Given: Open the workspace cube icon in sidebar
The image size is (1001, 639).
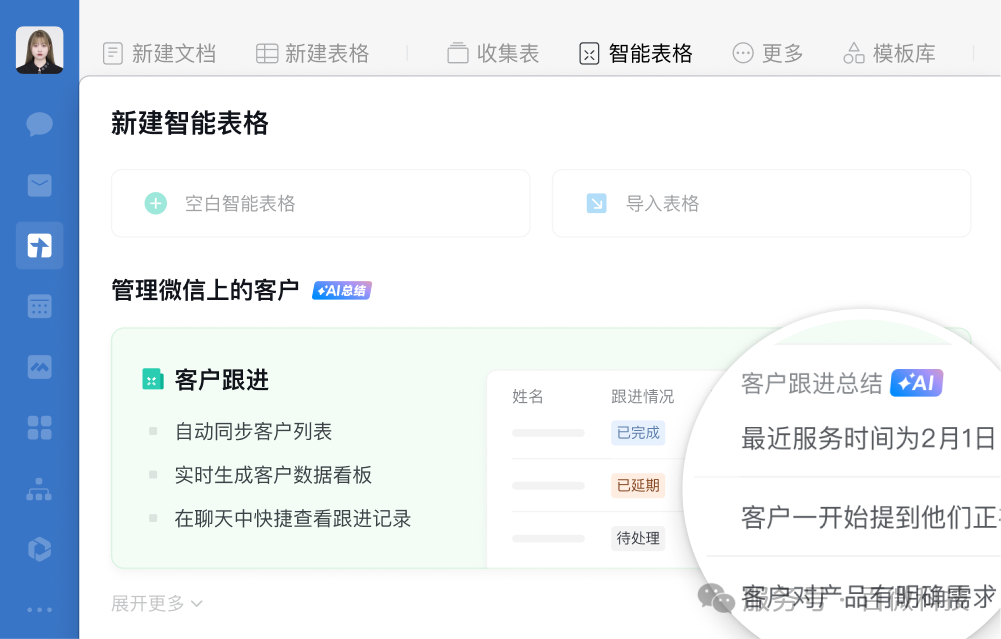Looking at the screenshot, I should click(x=38, y=550).
